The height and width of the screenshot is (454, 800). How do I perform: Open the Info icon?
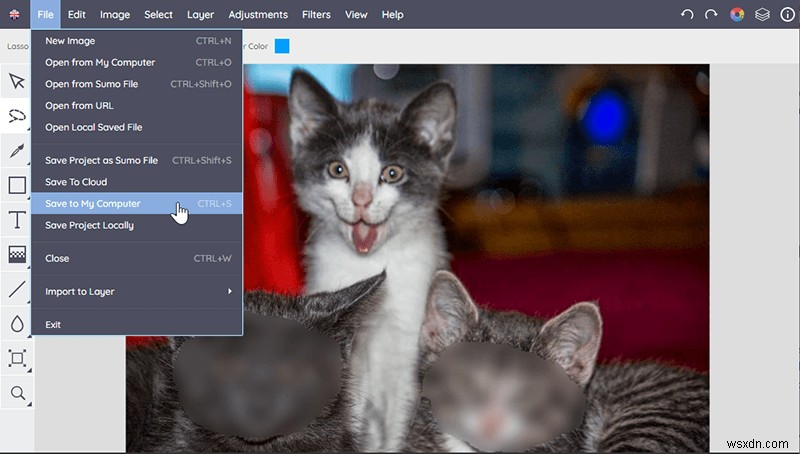[787, 14]
